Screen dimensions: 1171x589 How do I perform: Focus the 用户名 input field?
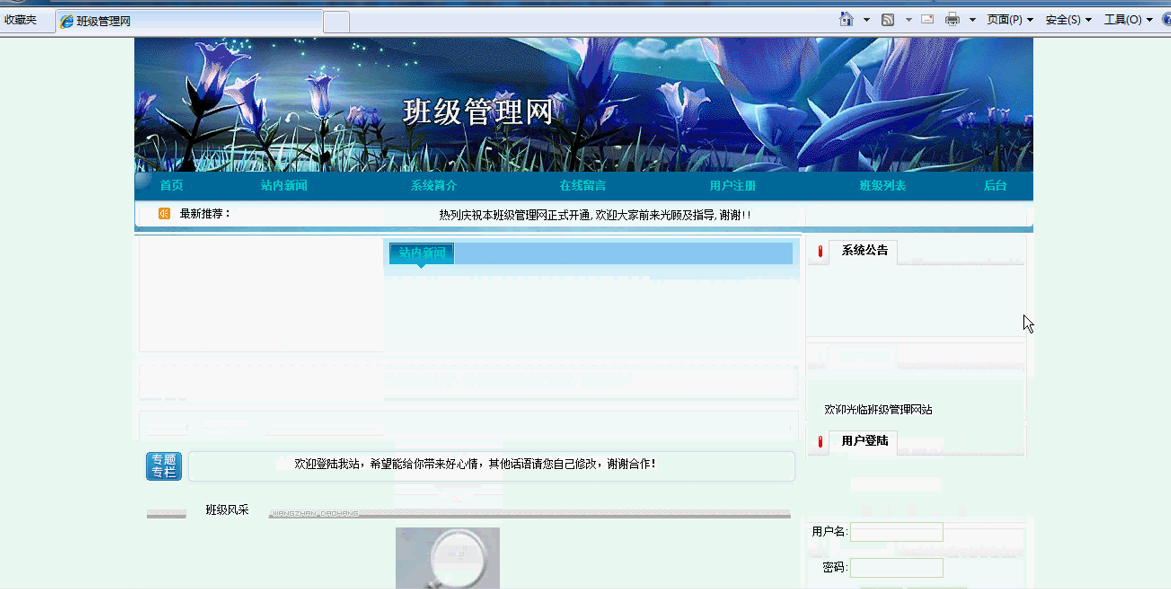click(x=896, y=532)
